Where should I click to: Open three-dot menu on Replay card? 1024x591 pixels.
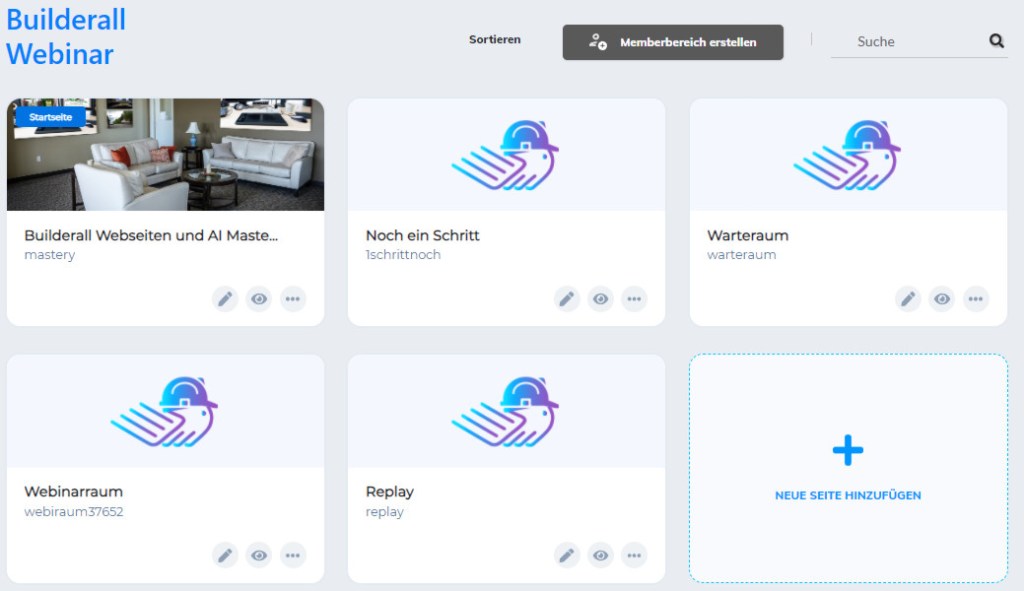pos(634,555)
